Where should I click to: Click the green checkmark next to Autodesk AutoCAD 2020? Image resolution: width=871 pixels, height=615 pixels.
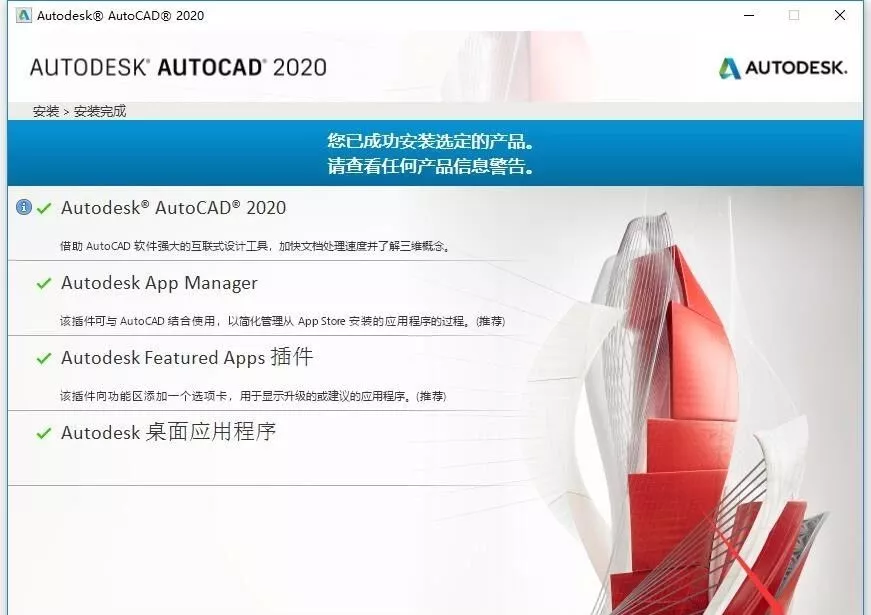[44, 209]
